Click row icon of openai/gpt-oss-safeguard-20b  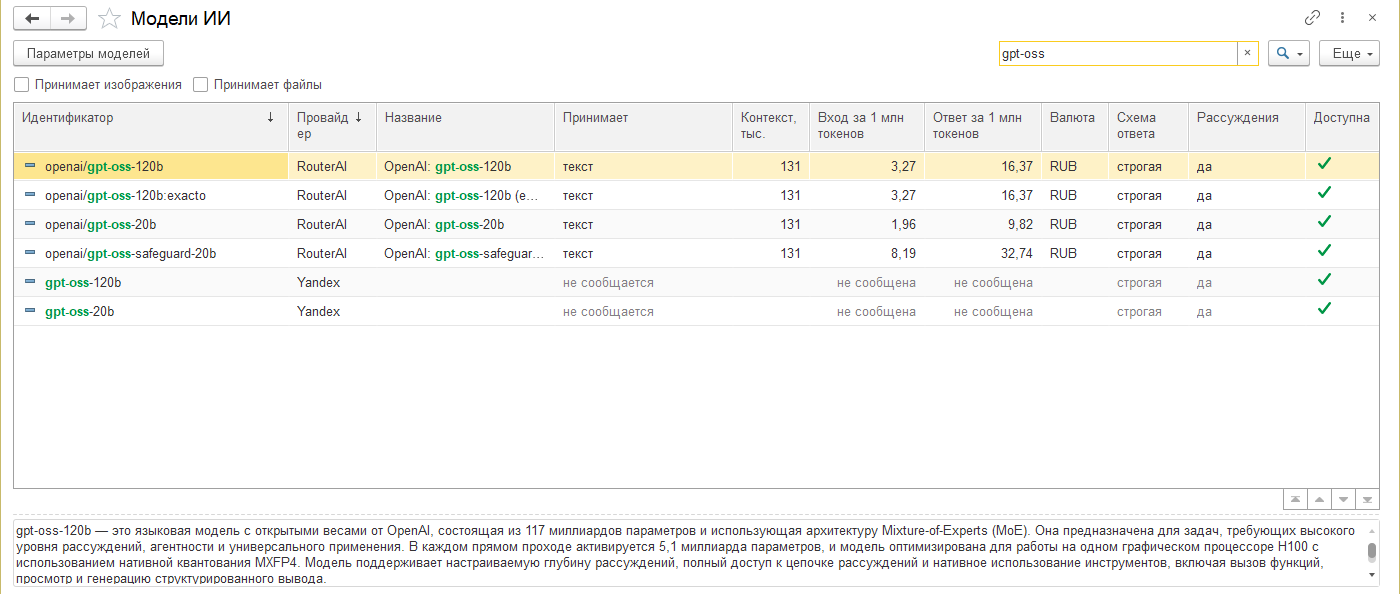click(x=30, y=254)
